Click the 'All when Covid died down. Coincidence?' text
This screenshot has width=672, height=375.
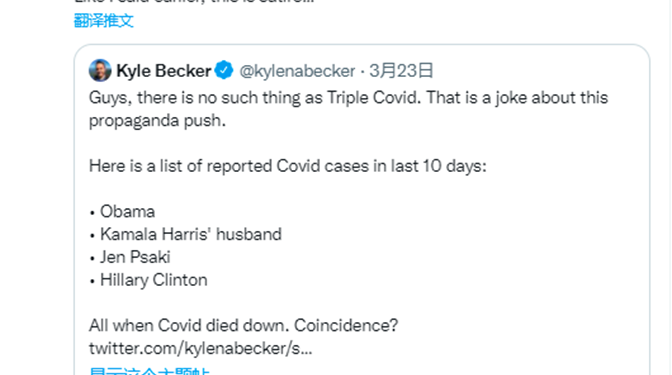(x=243, y=326)
